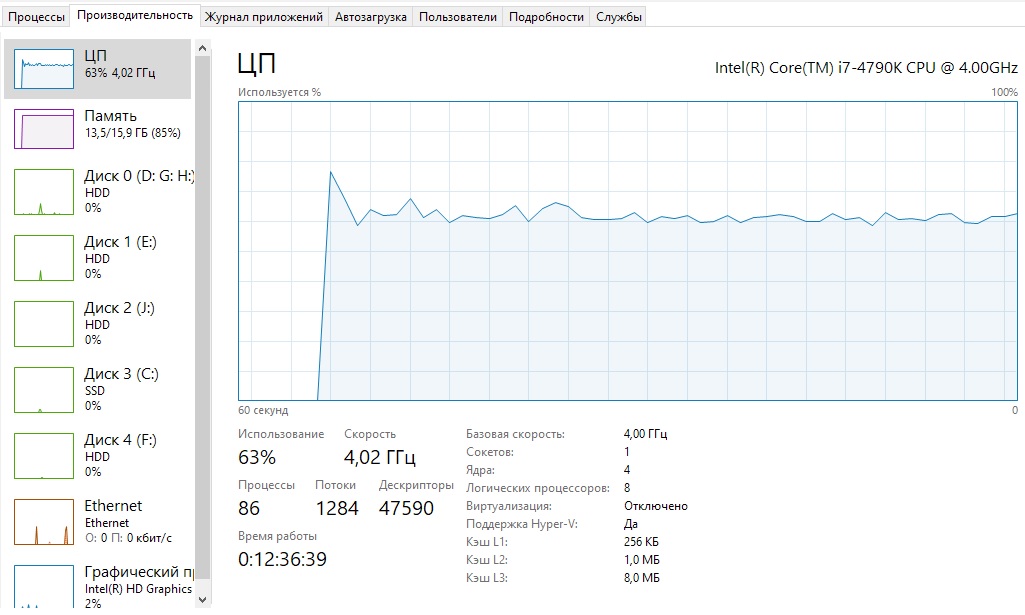This screenshot has width=1025, height=615.
Task: Select the Intel(R) HD Graphics entry
Action: point(97,586)
